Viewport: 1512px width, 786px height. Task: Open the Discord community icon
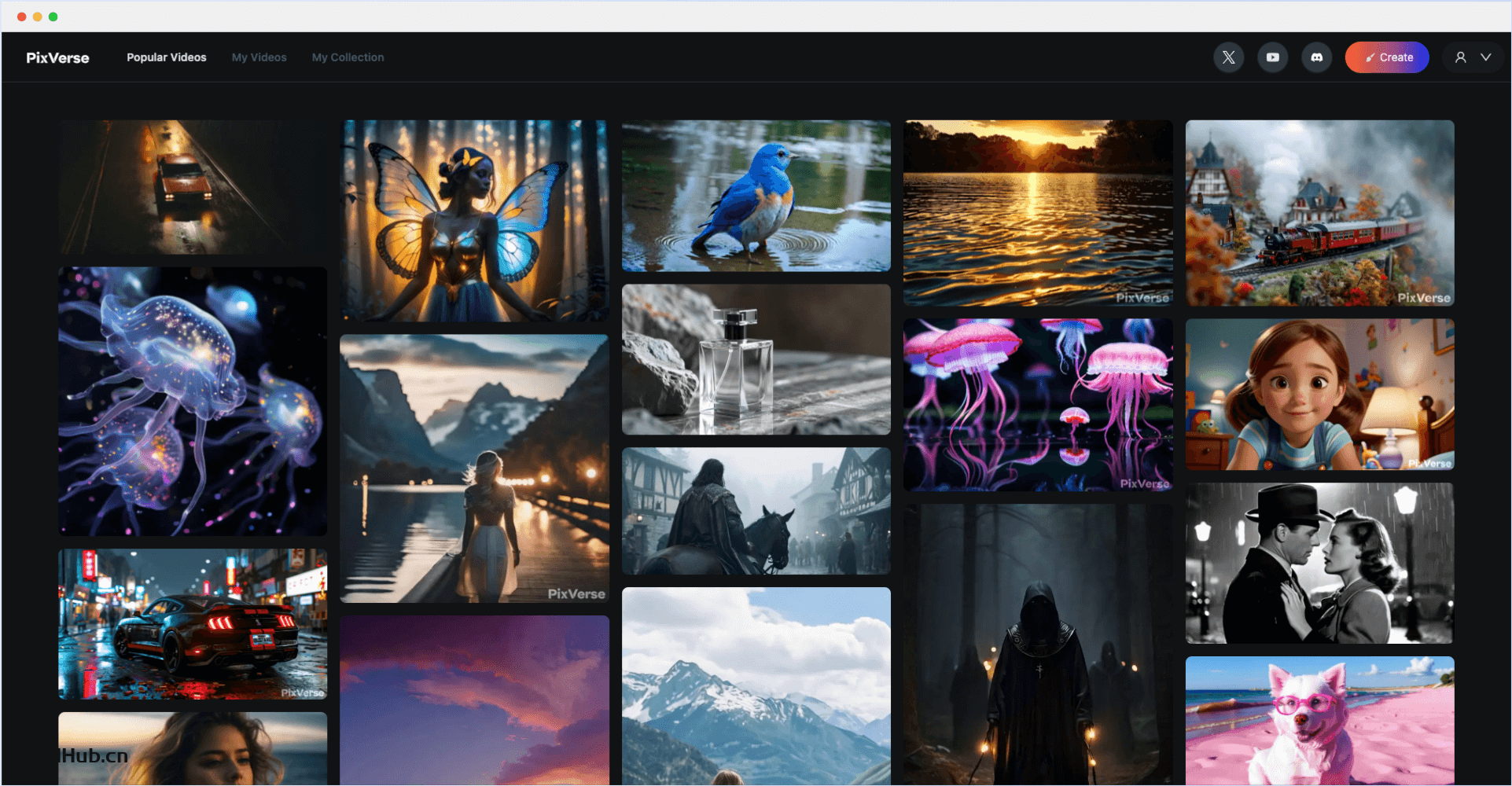(x=1316, y=57)
